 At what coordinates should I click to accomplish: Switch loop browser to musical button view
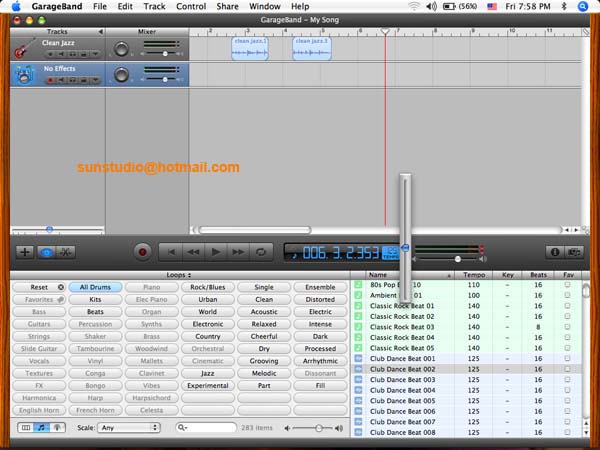pyautogui.click(x=41, y=428)
